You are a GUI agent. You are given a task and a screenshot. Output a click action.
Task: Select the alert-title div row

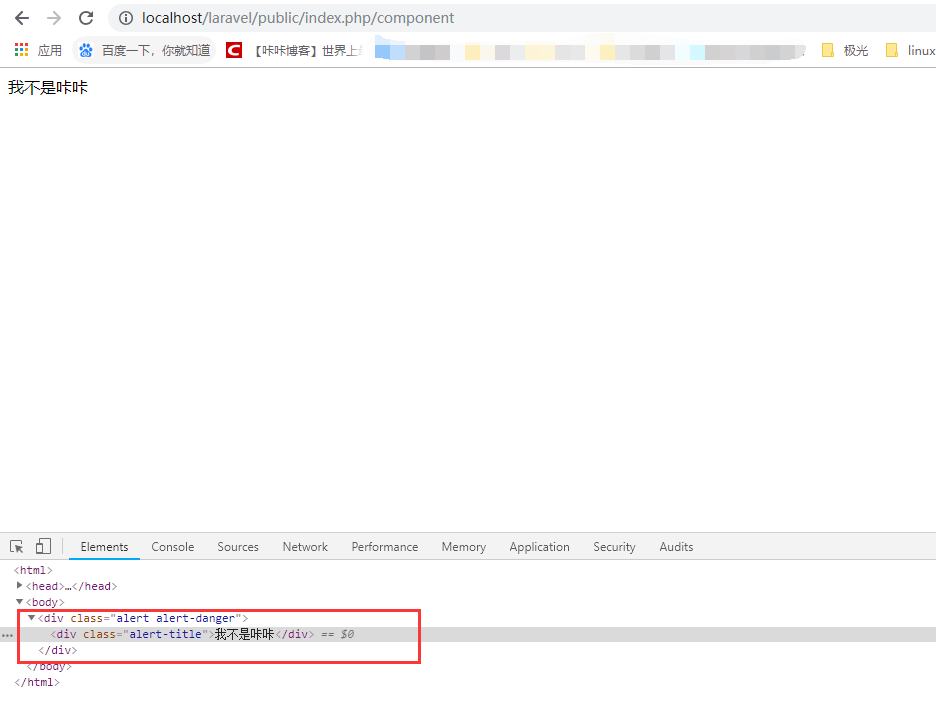[x=468, y=634]
